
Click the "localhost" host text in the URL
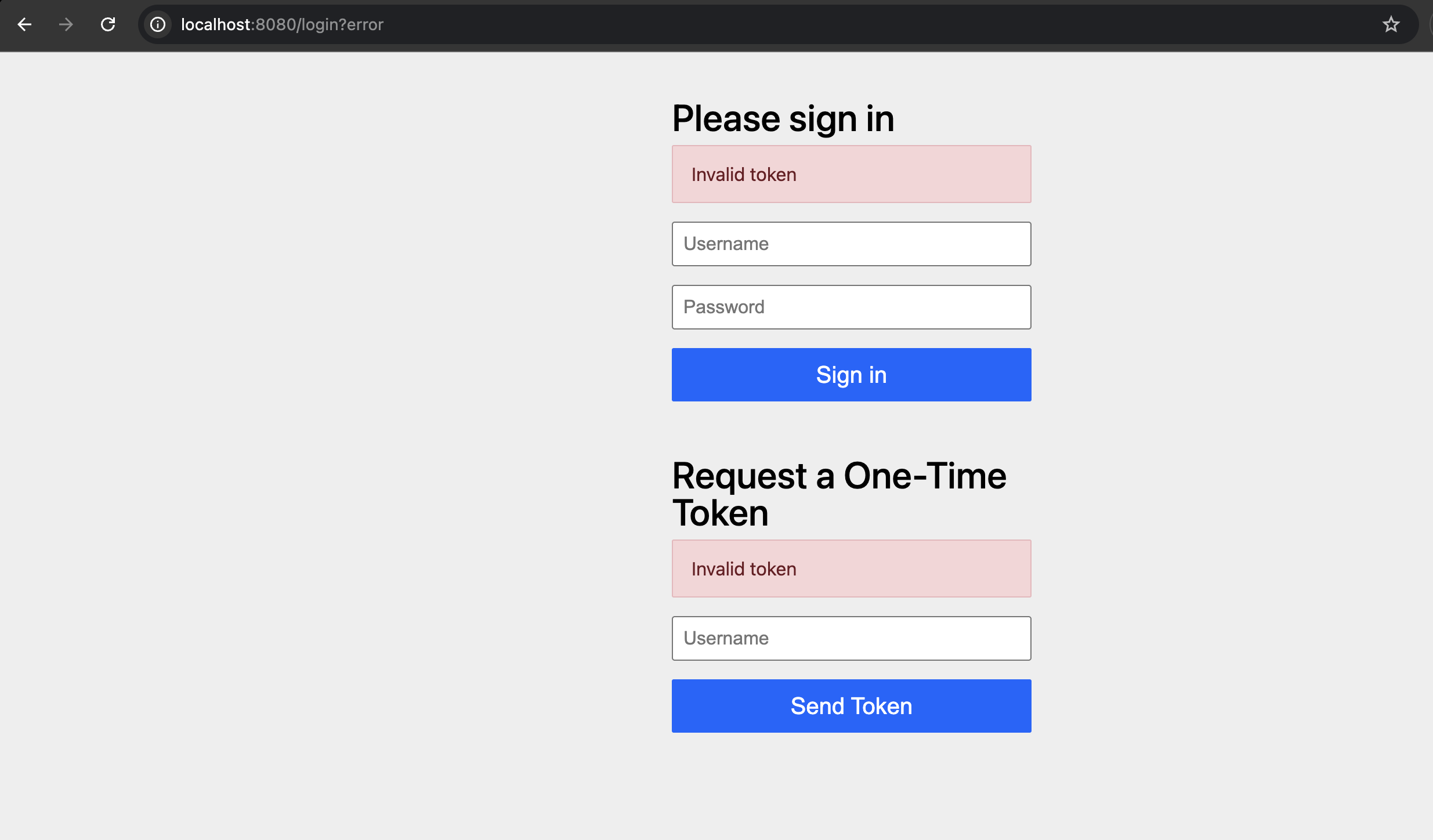[215, 24]
